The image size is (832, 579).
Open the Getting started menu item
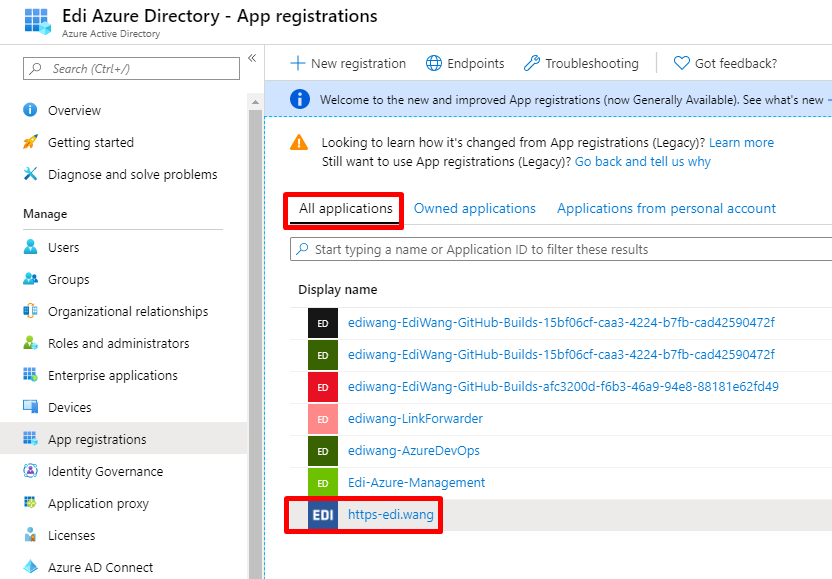pos(91,142)
